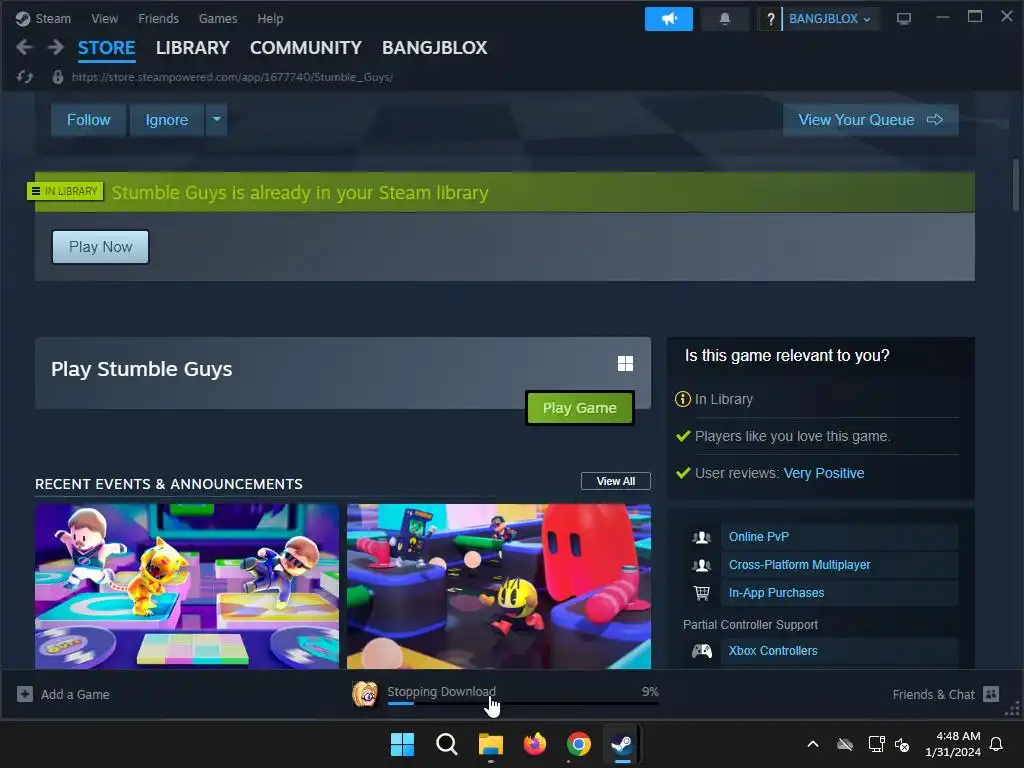Viewport: 1024px width, 768px height.
Task: Click the Ignore button
Action: [167, 120]
